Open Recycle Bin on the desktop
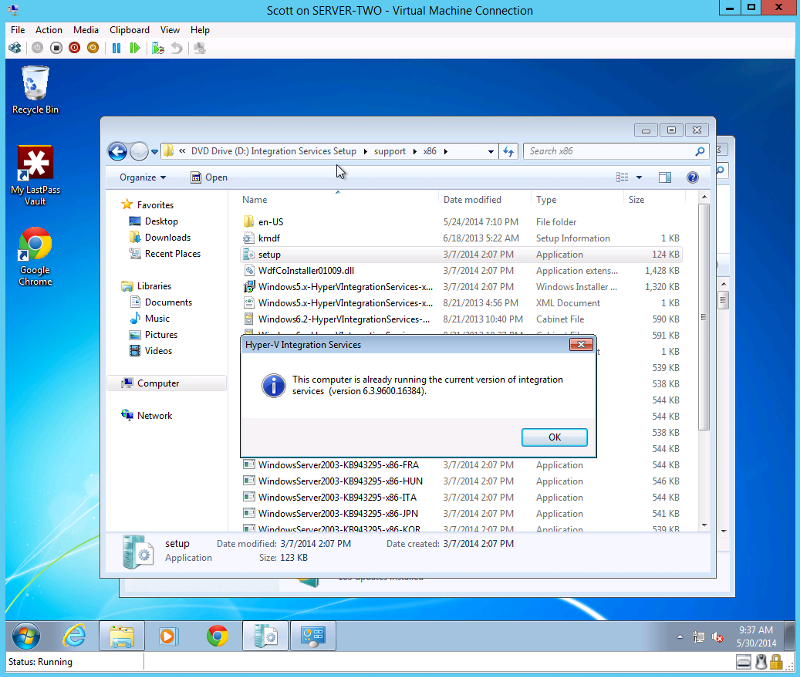Viewport: 800px width, 677px height. (x=35, y=90)
